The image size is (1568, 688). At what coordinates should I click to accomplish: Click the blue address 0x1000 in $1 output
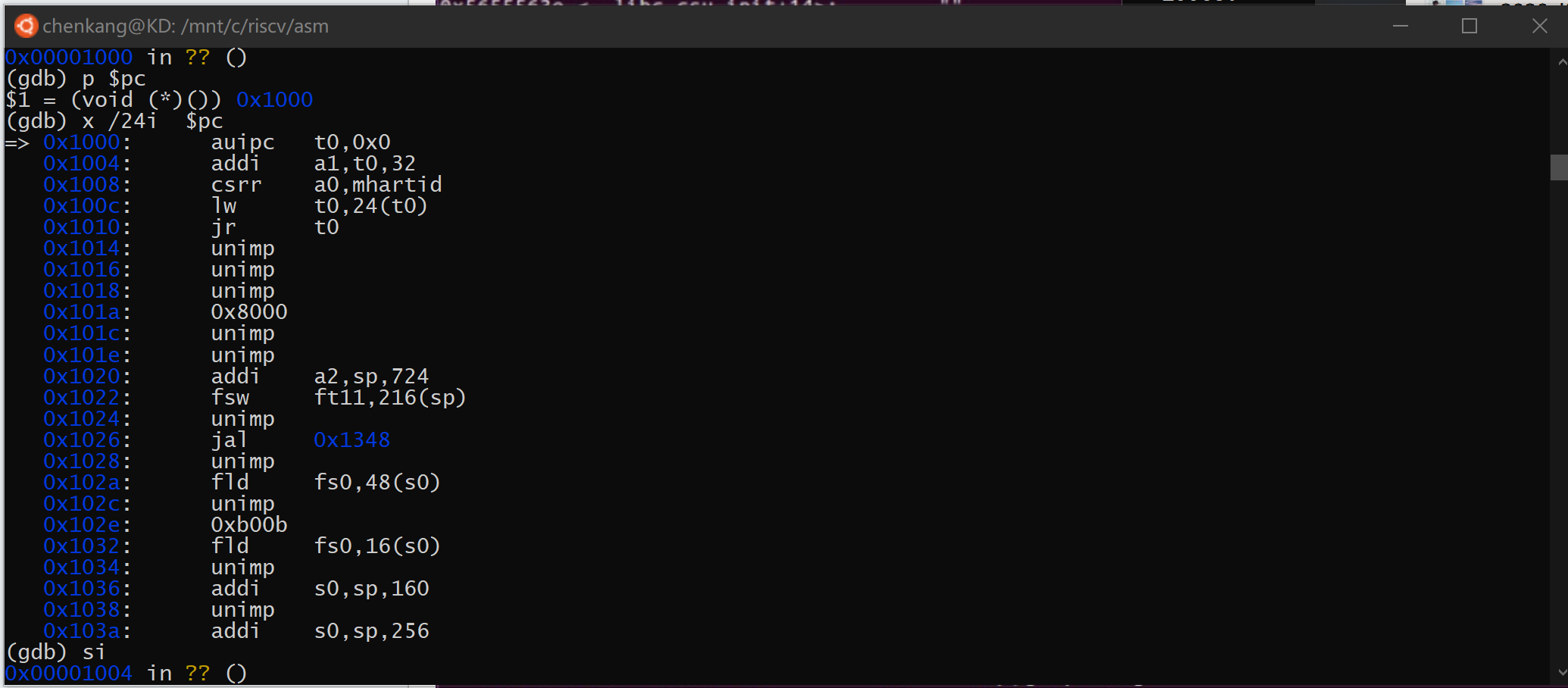[274, 99]
